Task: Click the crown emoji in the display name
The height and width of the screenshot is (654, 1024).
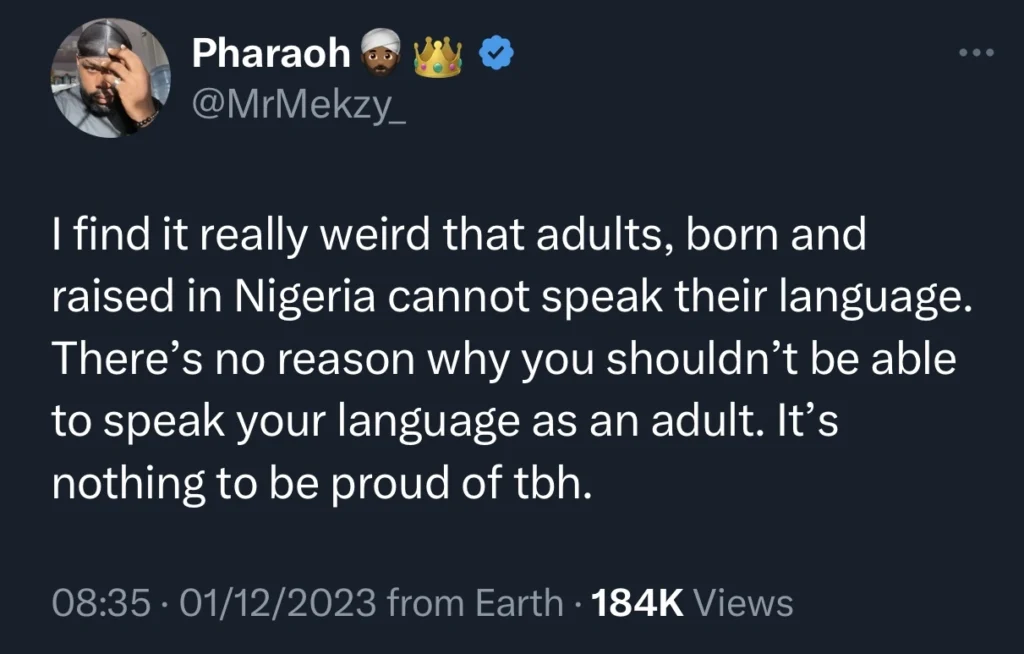Action: [435, 54]
